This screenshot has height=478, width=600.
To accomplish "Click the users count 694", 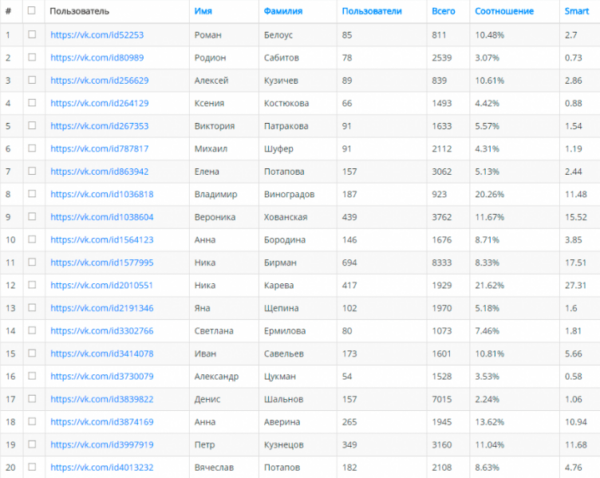I will click(x=349, y=263).
